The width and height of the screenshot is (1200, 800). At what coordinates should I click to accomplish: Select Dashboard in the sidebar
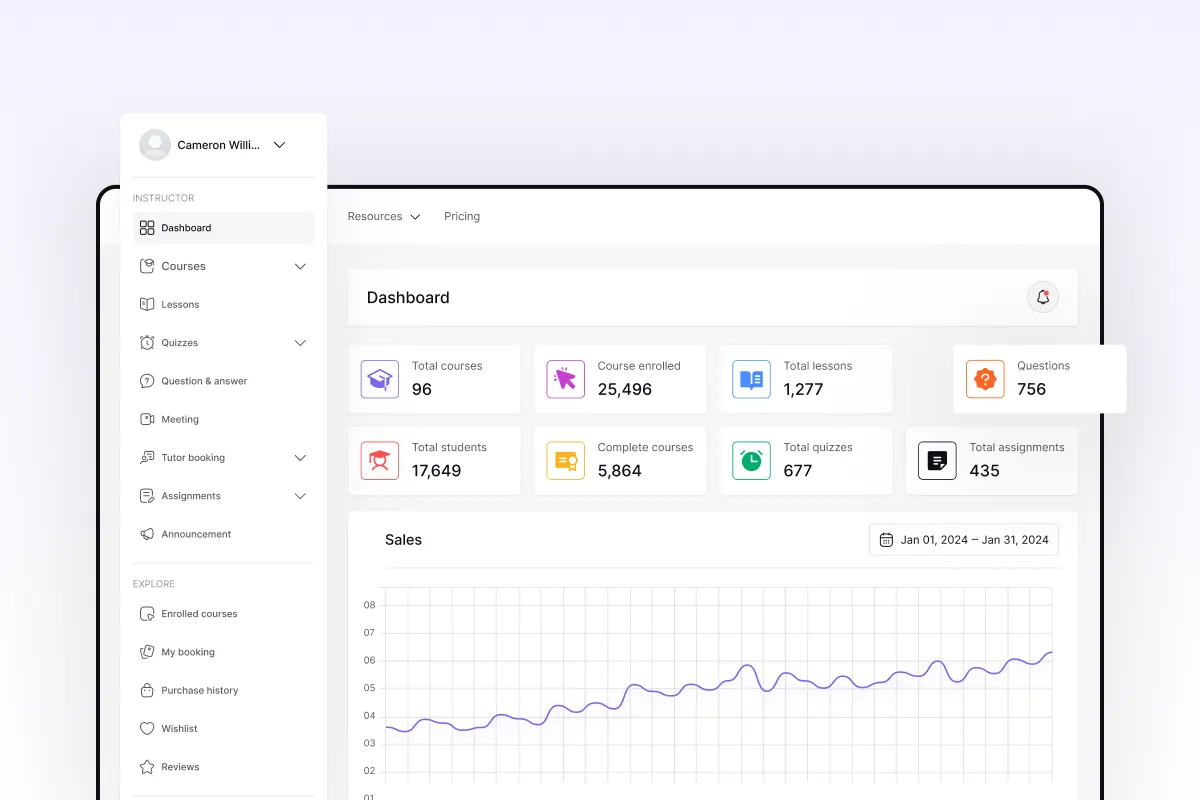coord(224,228)
